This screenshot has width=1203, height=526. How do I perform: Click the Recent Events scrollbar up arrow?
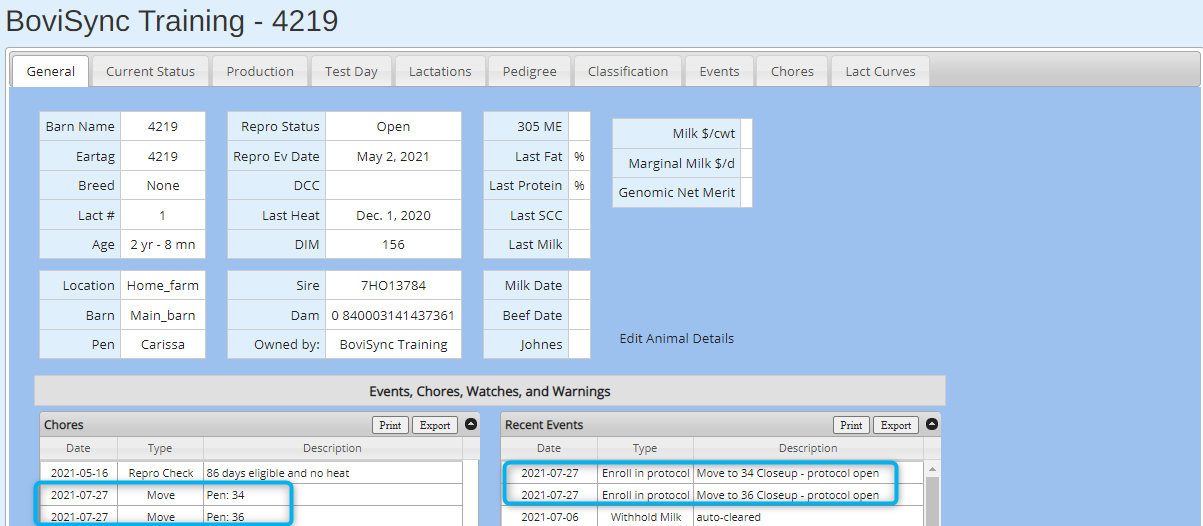point(932,469)
